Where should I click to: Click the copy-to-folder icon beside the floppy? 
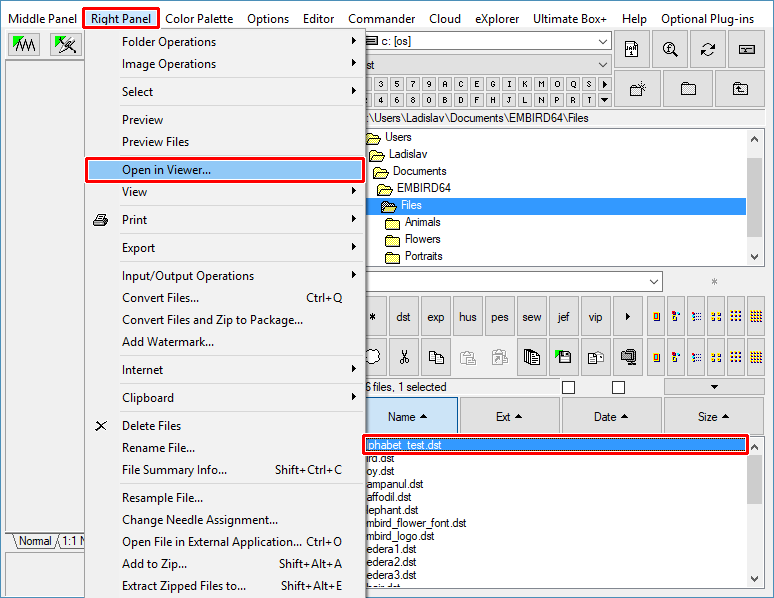click(x=595, y=357)
